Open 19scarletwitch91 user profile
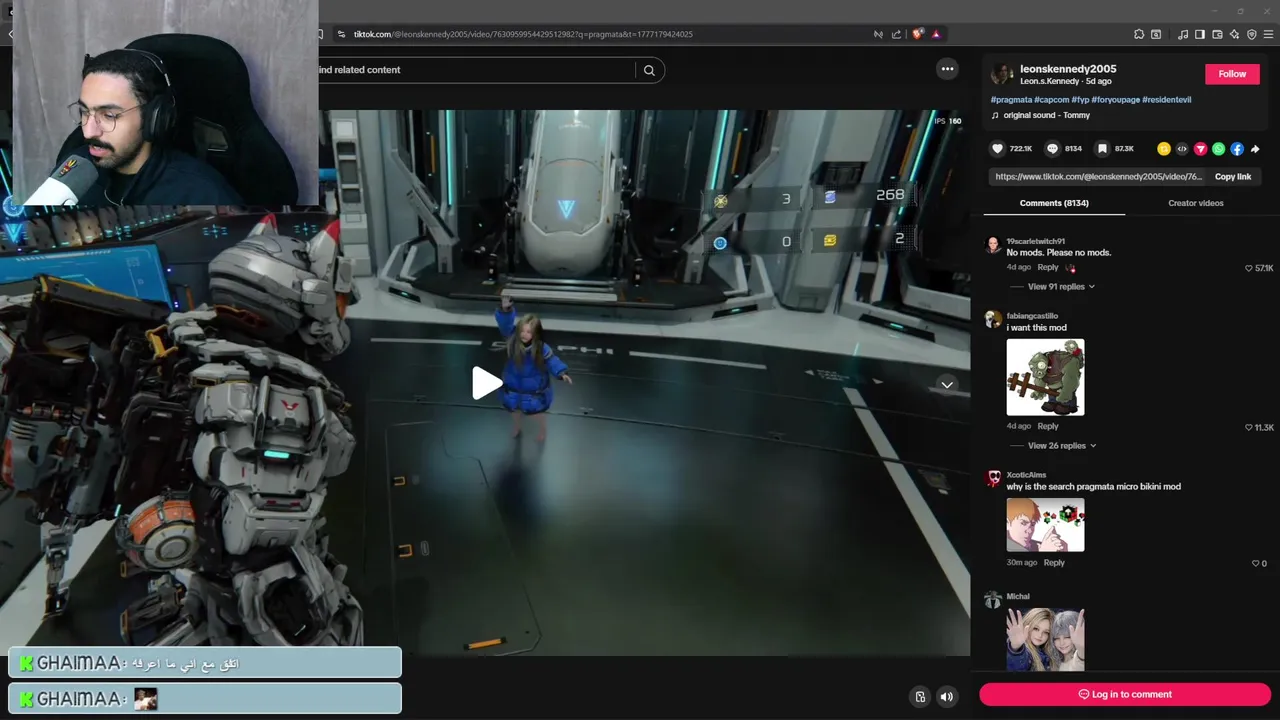 click(x=1035, y=241)
